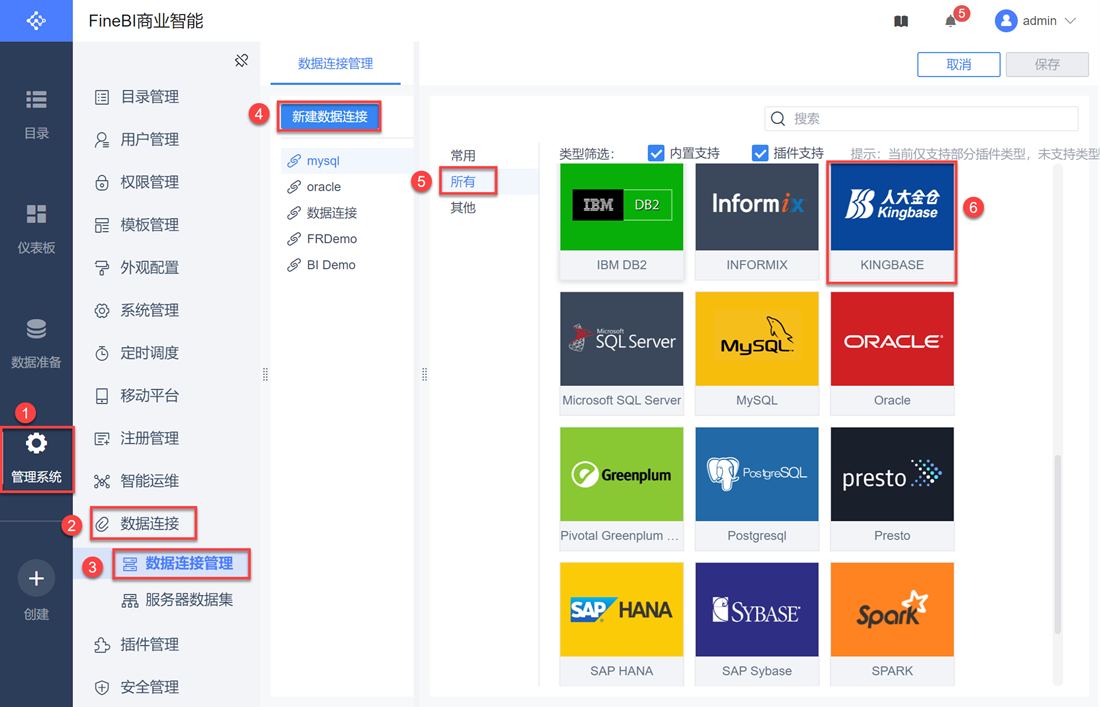Click the connection list resize handle
The width and height of the screenshot is (1100, 707).
tap(424, 375)
